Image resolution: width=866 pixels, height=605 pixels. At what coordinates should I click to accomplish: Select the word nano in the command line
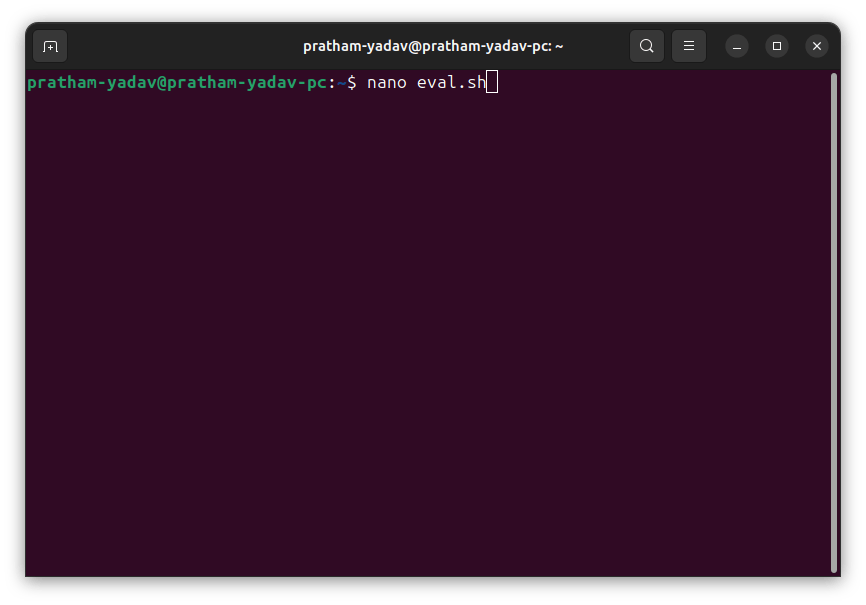(x=385, y=82)
